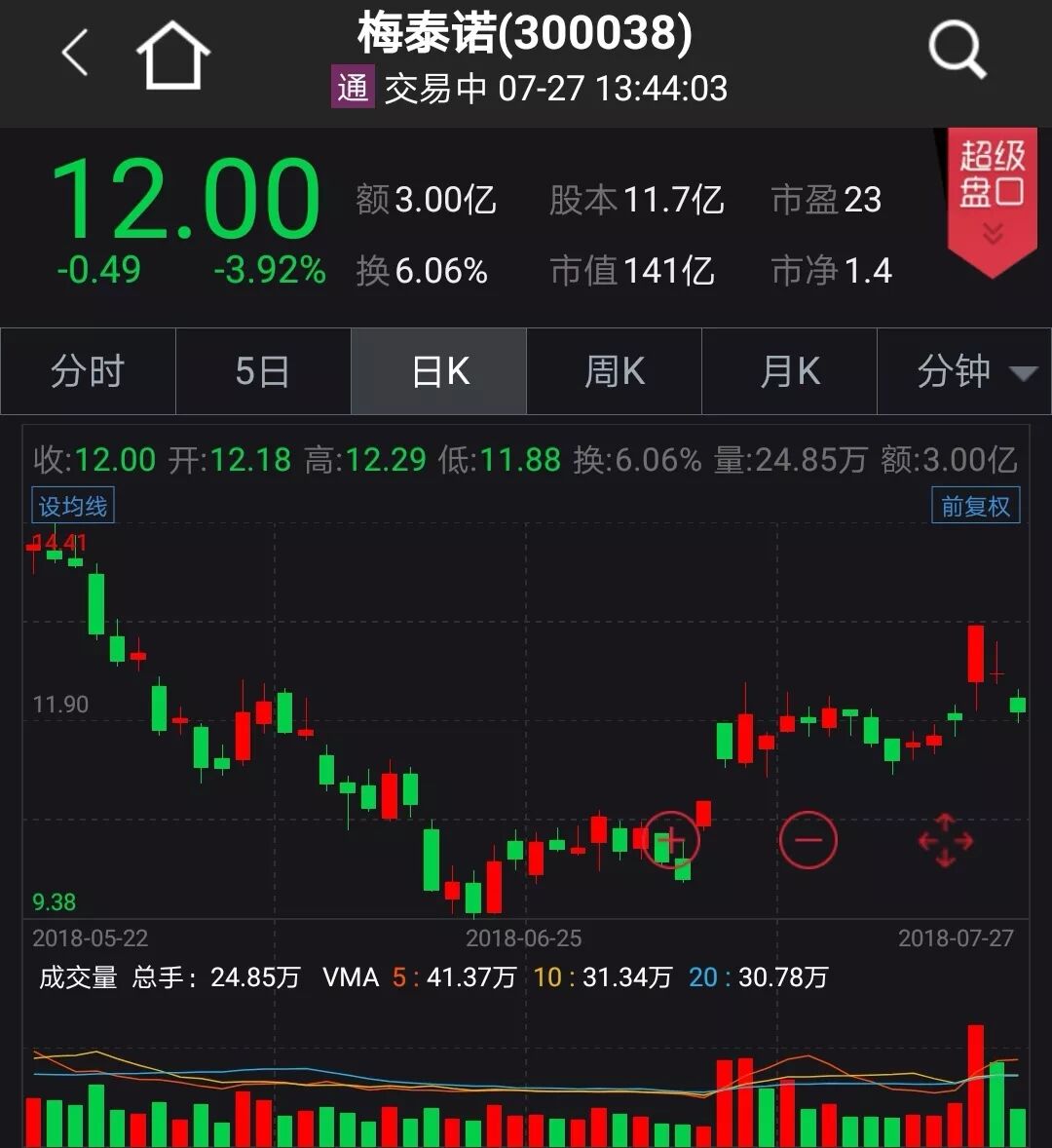
Task: Tap P/E ratio 市盈23
Action: click(x=827, y=199)
